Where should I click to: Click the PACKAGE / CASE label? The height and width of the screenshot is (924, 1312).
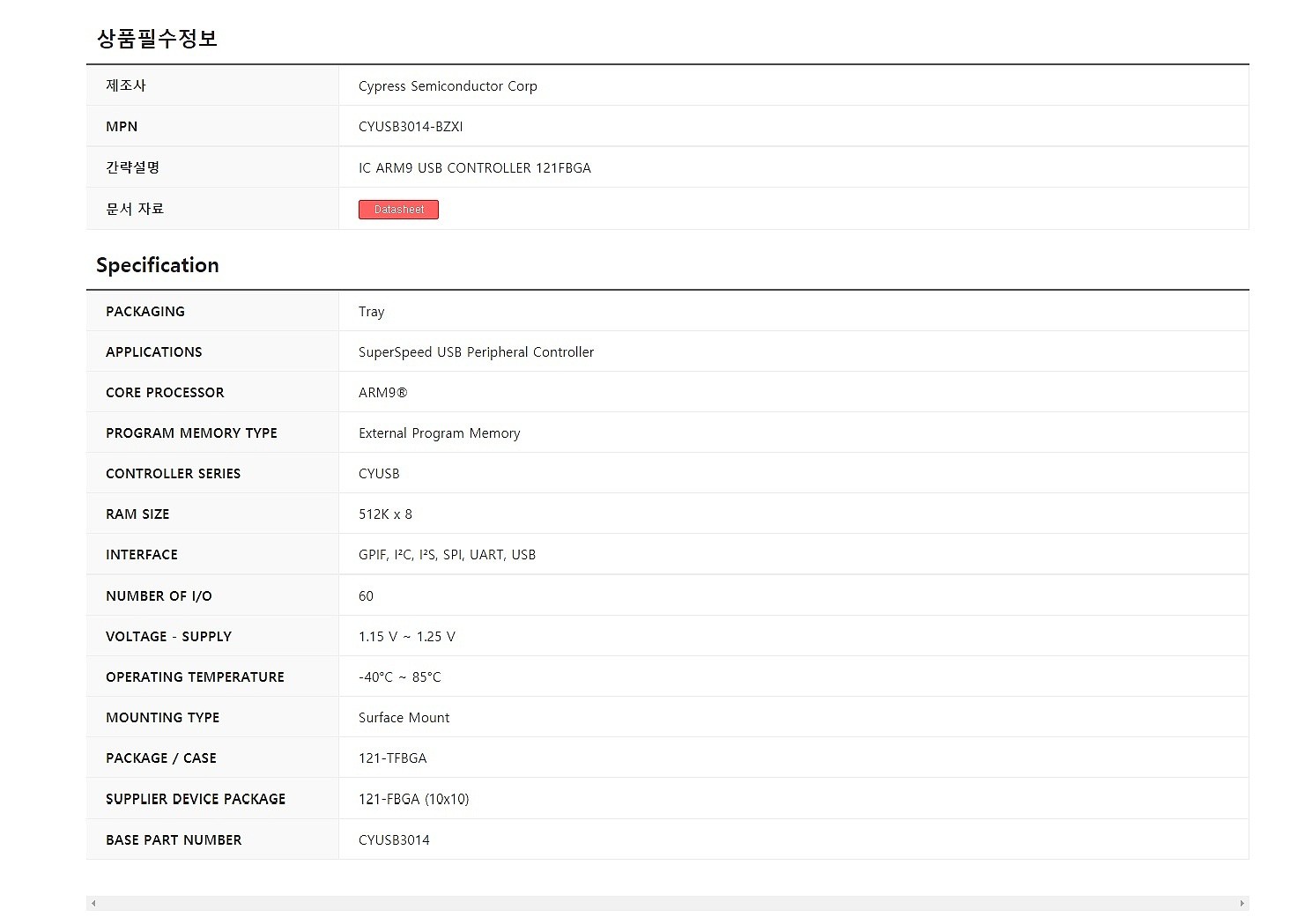coord(161,758)
